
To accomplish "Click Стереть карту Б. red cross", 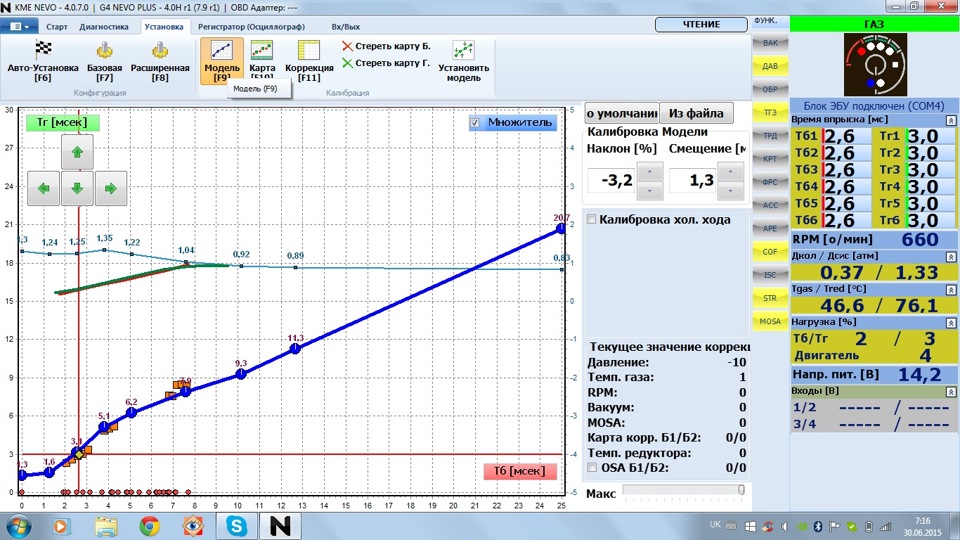I will click(x=347, y=46).
